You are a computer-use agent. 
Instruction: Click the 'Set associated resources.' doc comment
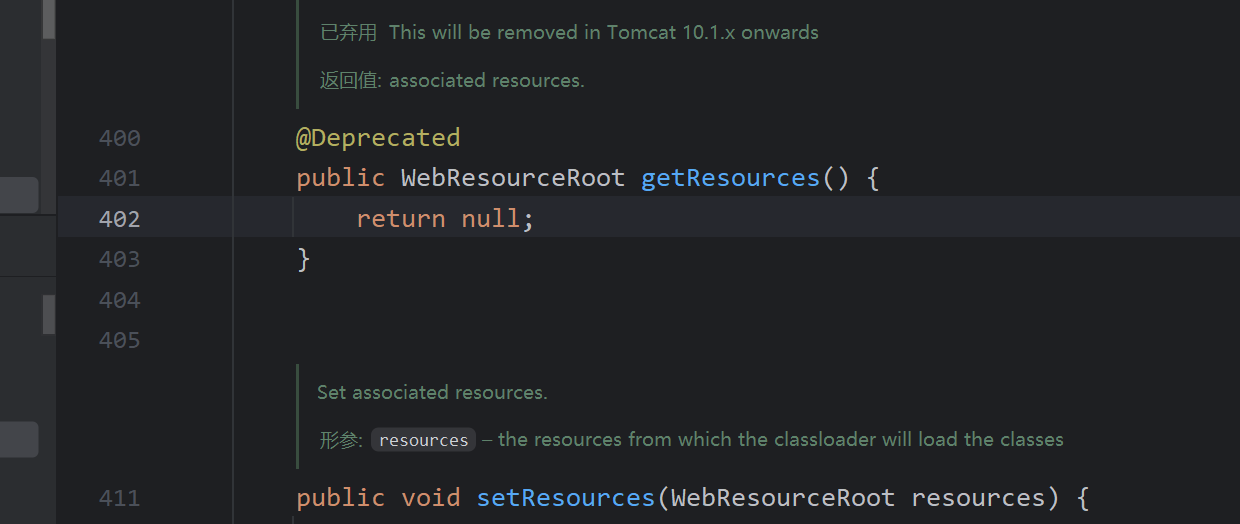(432, 392)
